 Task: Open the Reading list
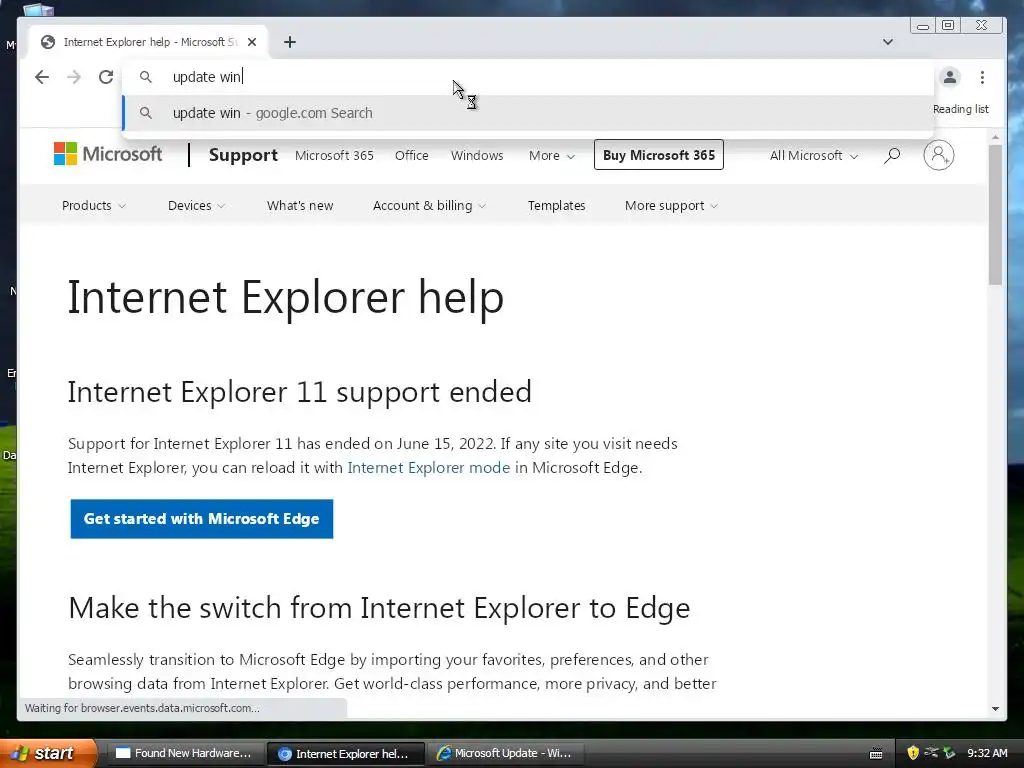pos(961,109)
